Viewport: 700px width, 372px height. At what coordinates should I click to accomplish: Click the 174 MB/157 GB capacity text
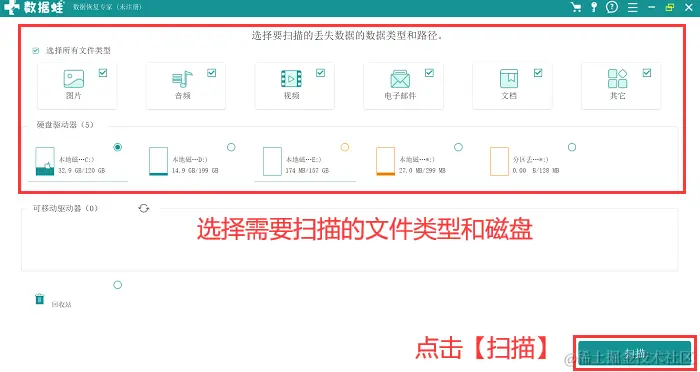tap(307, 171)
